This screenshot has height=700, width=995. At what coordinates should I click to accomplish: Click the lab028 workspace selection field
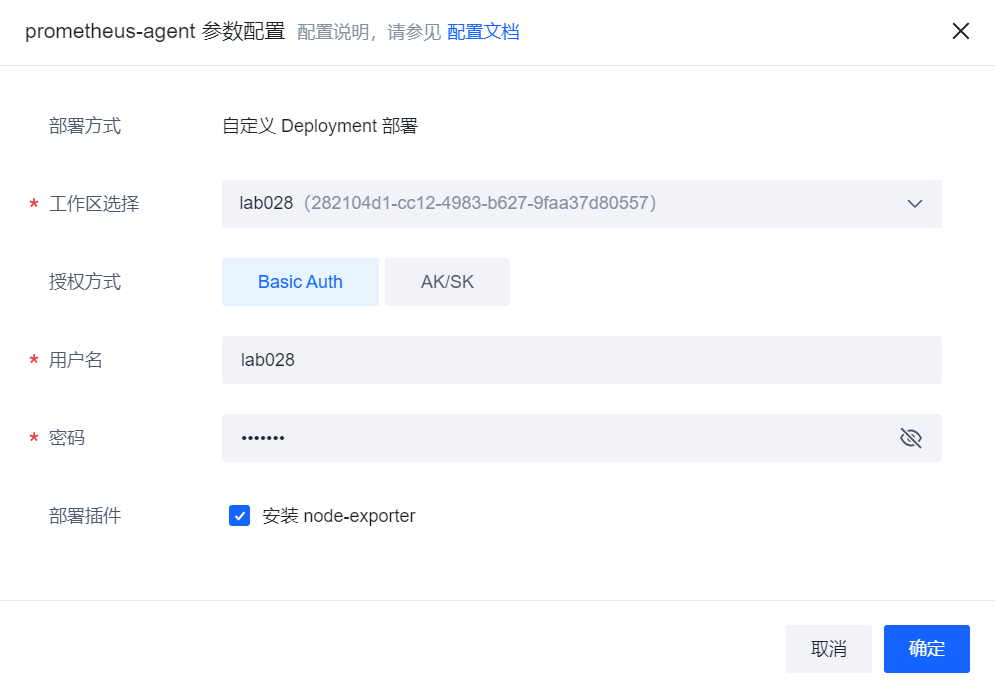tap(560, 204)
